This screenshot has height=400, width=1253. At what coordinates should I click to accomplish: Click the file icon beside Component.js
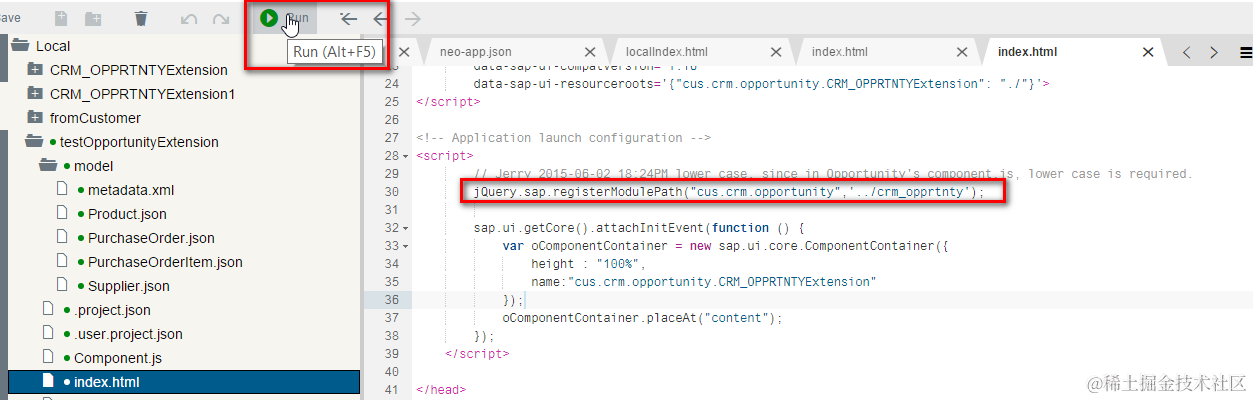pyautogui.click(x=47, y=358)
